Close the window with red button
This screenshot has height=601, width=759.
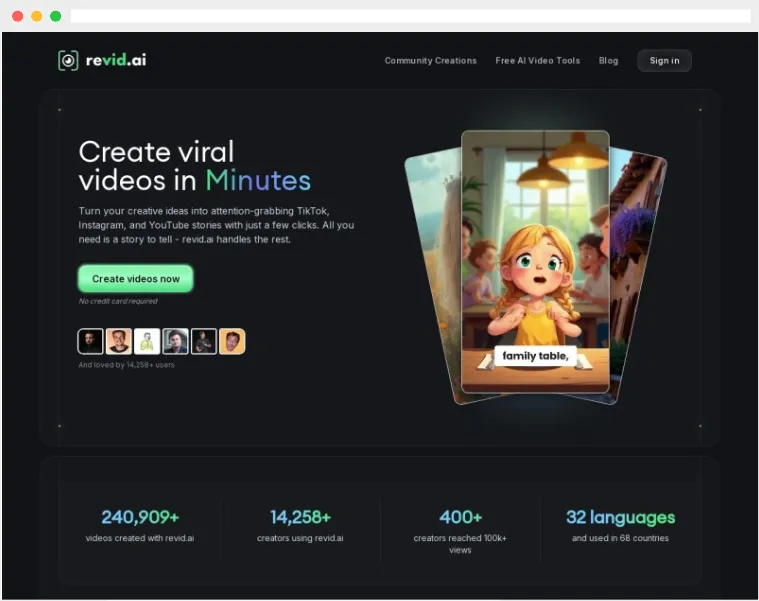point(17,16)
